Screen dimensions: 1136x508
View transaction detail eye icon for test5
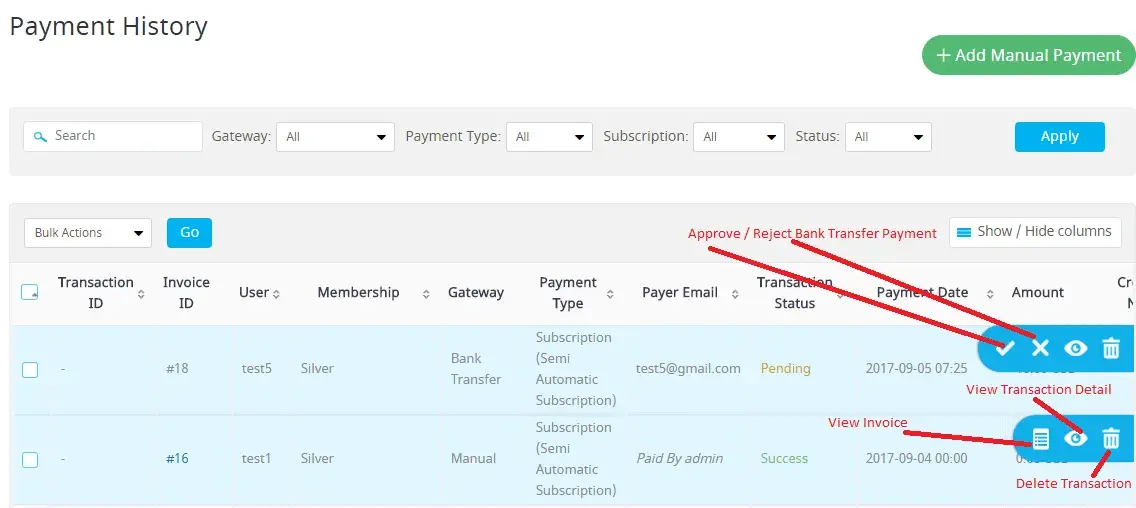1075,348
